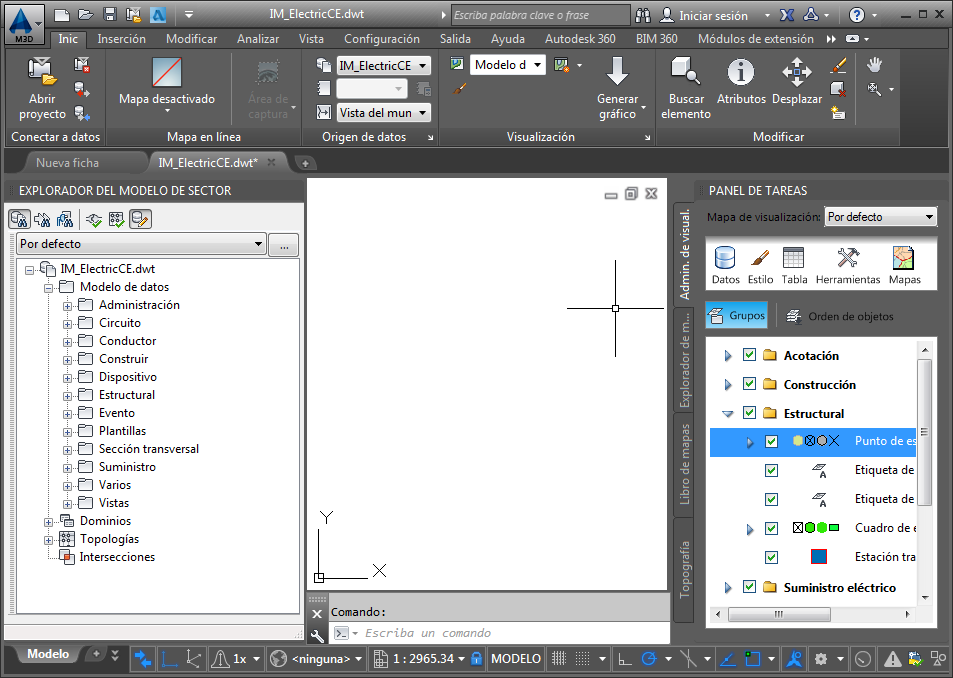Toggle the Cuadro de layer checkbox
953x678 pixels.
pos(771,529)
